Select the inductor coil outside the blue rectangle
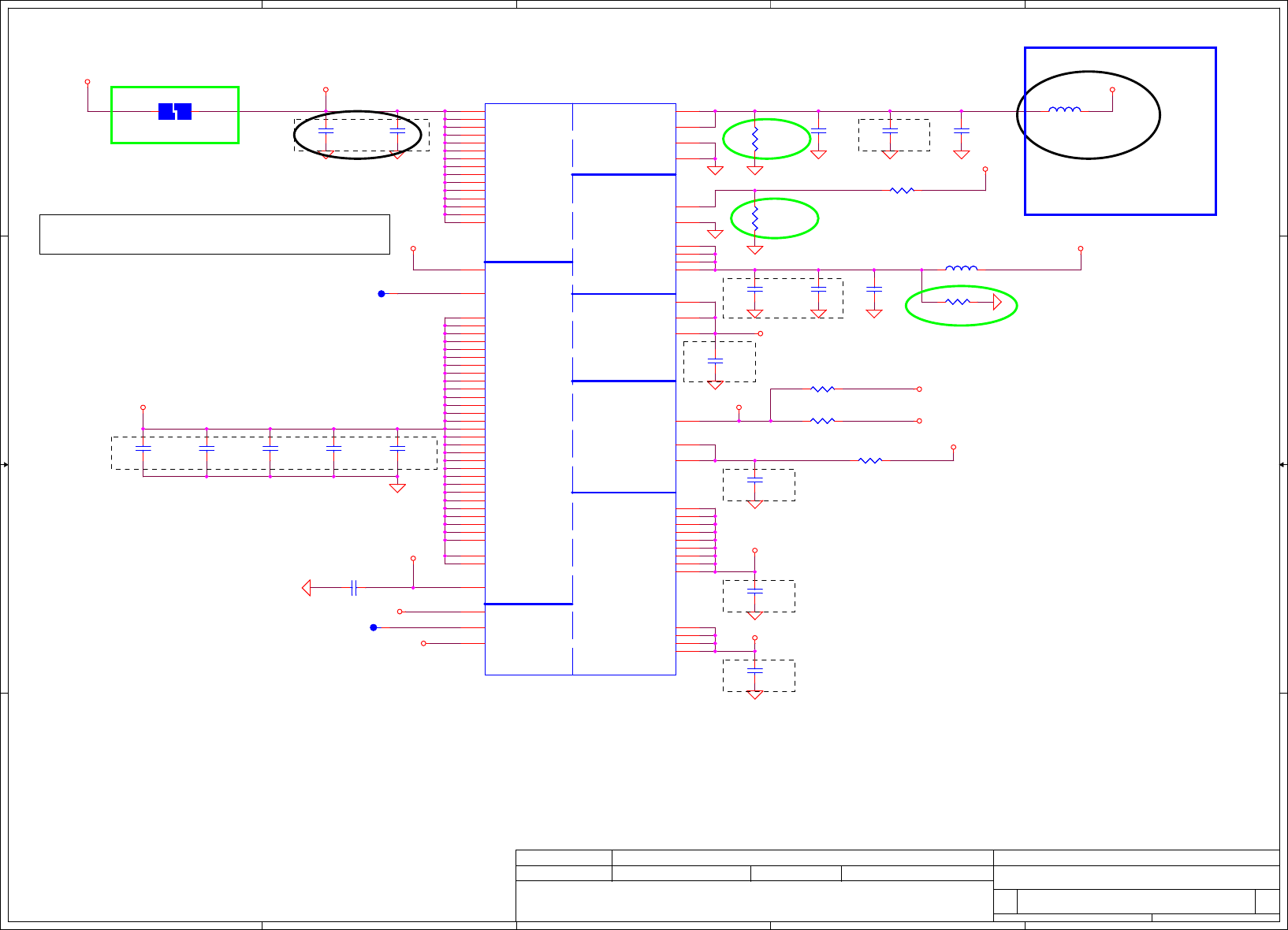The width and height of the screenshot is (1288, 930). click(x=962, y=268)
